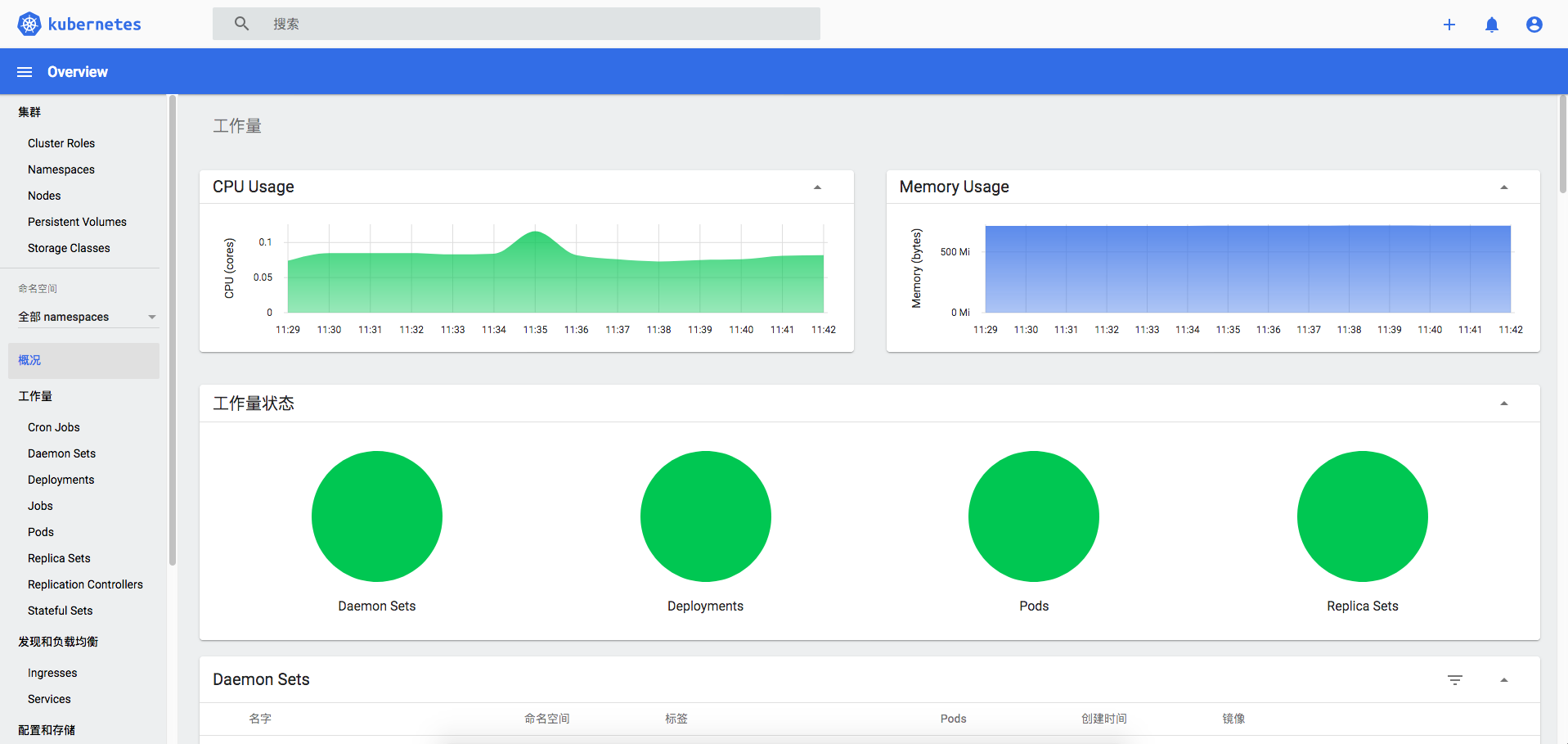
Task: Click the search magnifier icon
Action: [x=240, y=23]
